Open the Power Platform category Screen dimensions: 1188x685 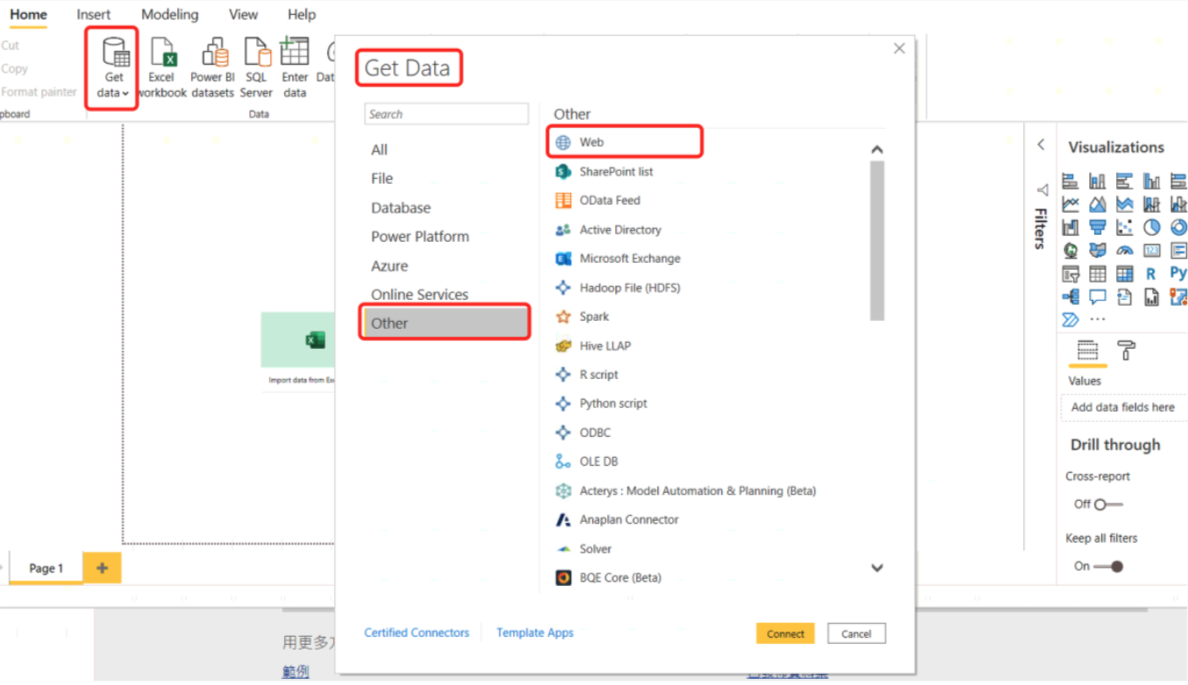pos(420,236)
